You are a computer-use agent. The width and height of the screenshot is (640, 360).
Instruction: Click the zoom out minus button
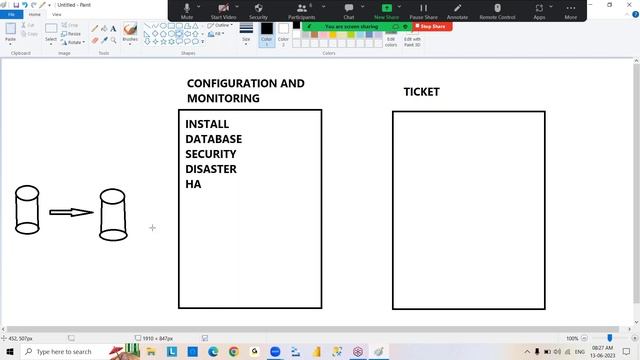click(584, 338)
